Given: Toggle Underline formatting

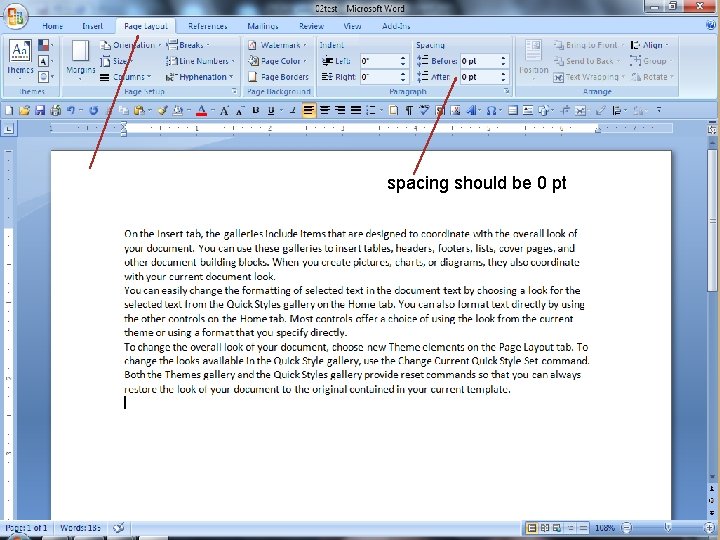Looking at the screenshot, I should (271, 110).
